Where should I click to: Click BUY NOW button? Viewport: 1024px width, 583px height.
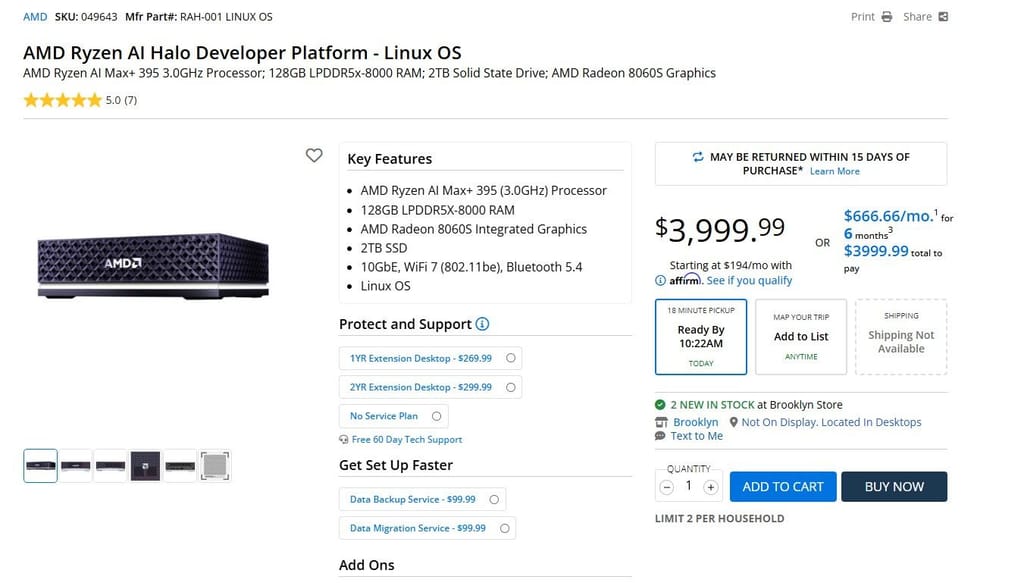coord(894,487)
